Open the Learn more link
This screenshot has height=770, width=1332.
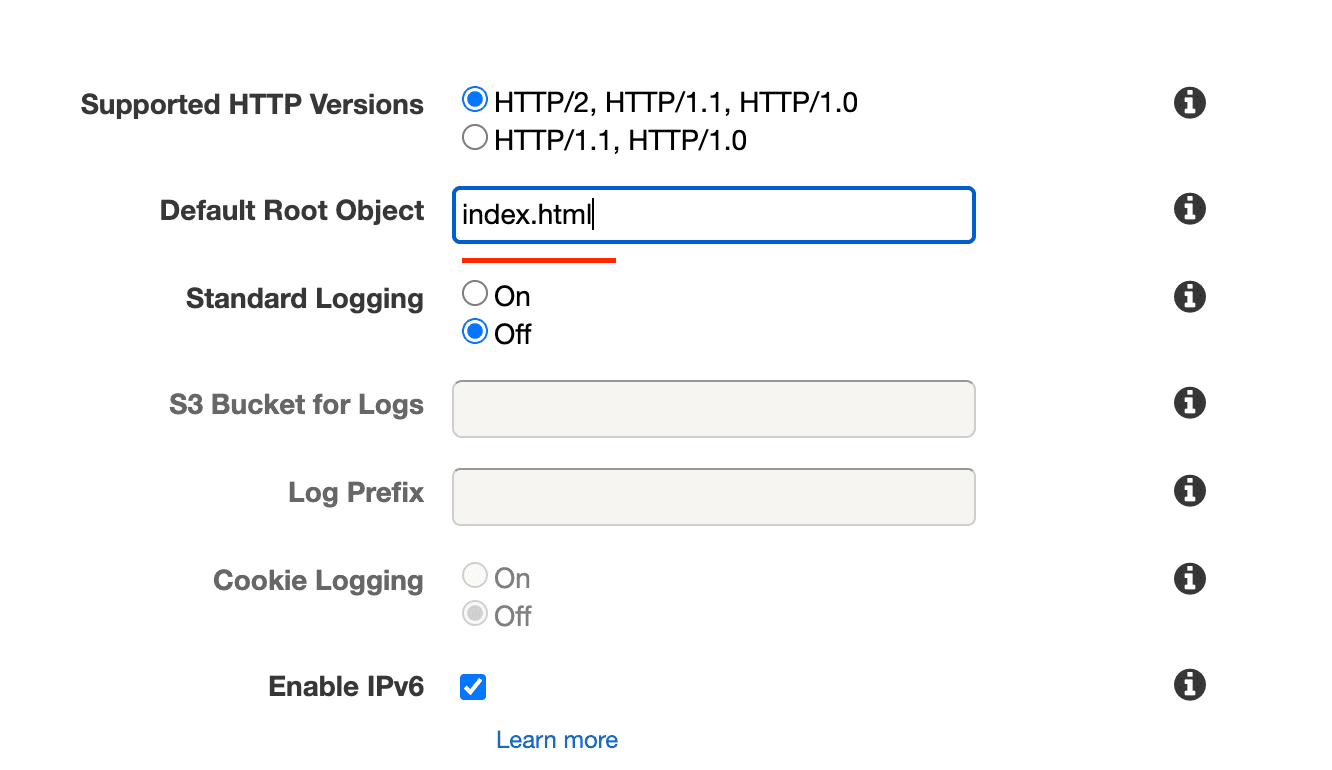click(557, 740)
